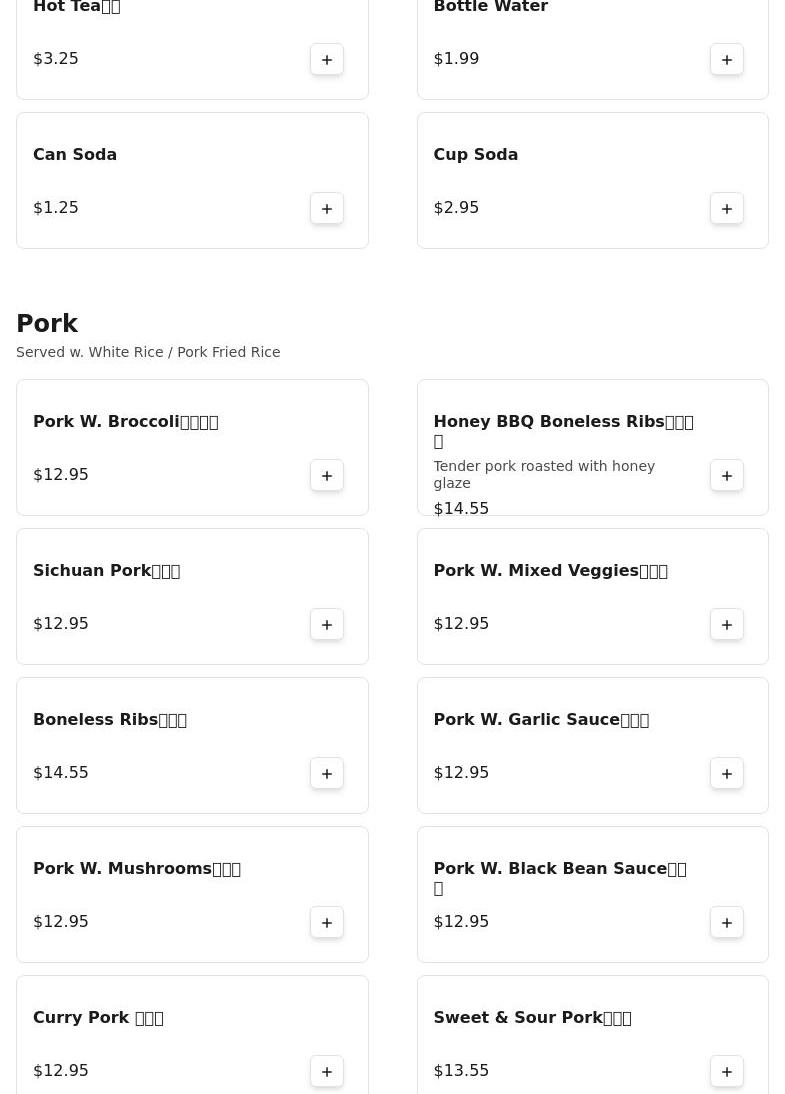Add Pork W. Black Bean Sauce
The width and height of the screenshot is (785, 1094).
(727, 923)
